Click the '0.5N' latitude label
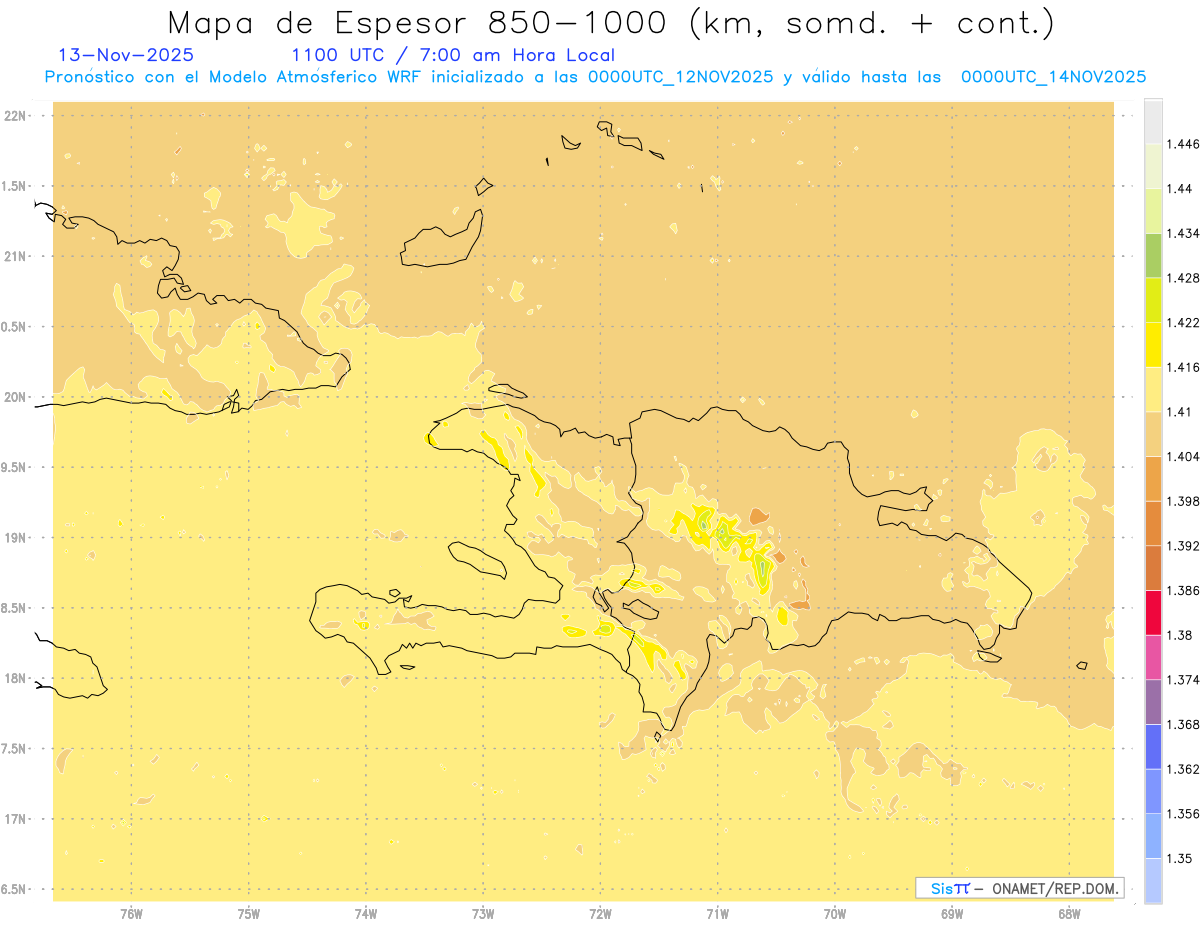The image size is (1200, 927). click(x=14, y=327)
